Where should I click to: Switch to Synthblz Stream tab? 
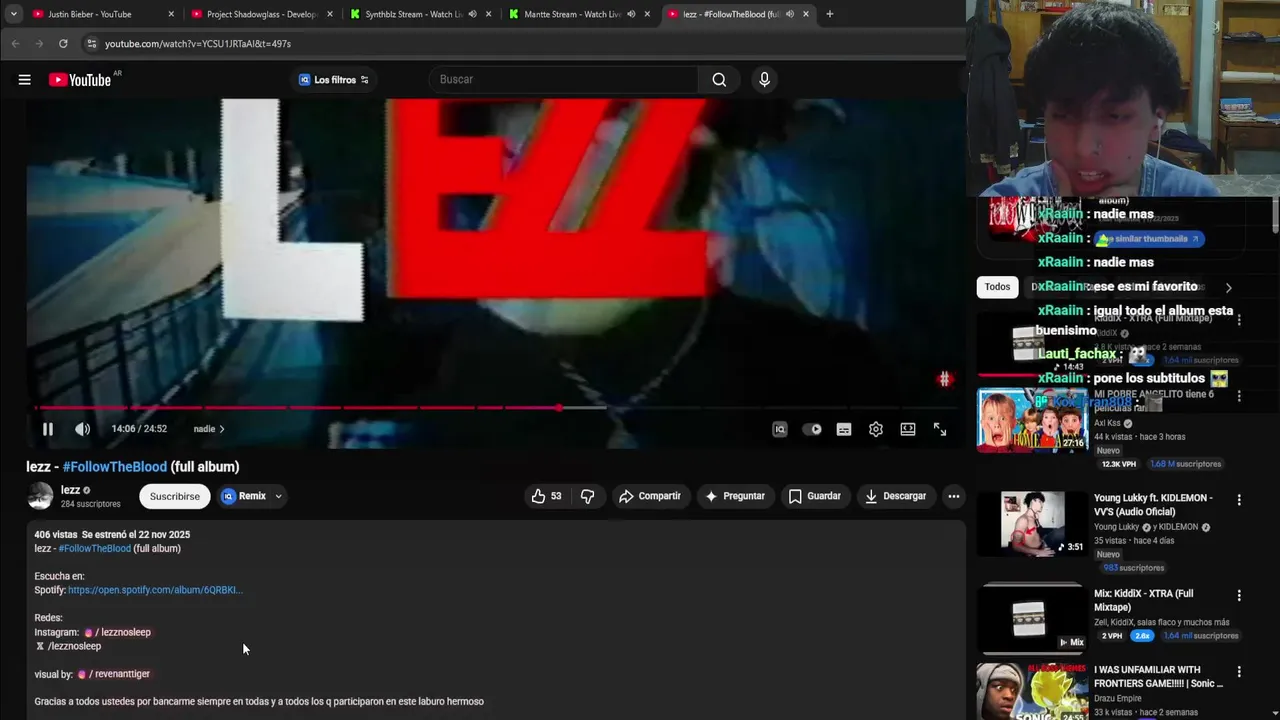[412, 14]
